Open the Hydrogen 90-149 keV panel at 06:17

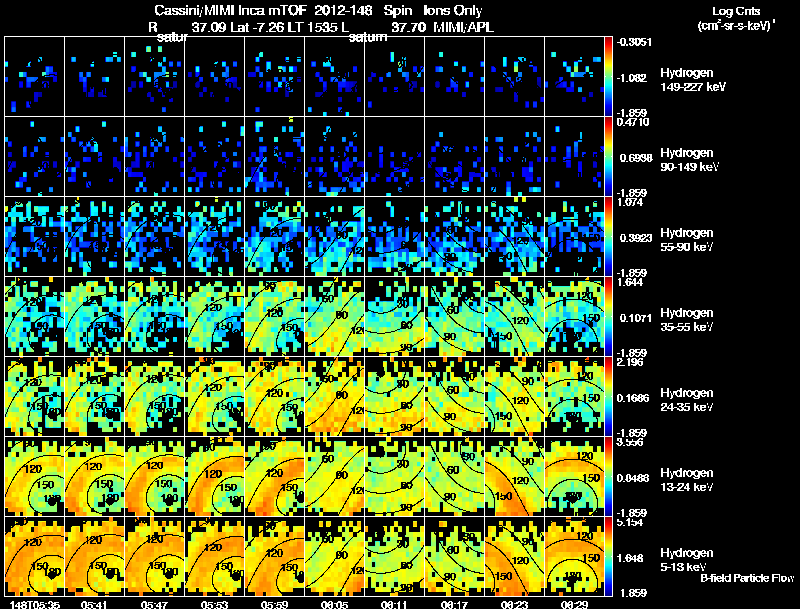pyautogui.click(x=455, y=157)
